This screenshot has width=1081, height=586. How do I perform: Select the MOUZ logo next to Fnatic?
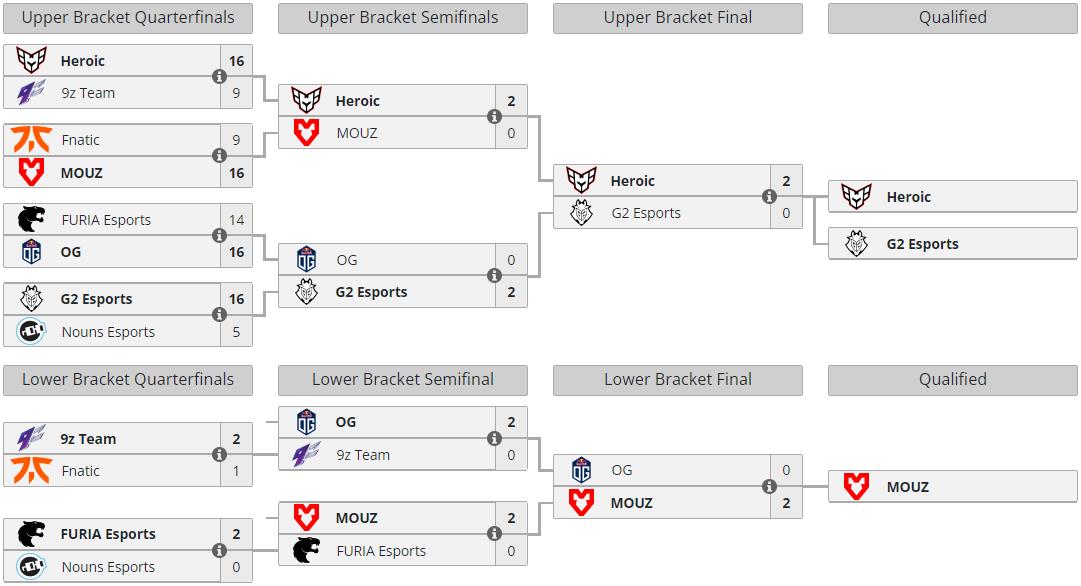pyautogui.click(x=31, y=172)
